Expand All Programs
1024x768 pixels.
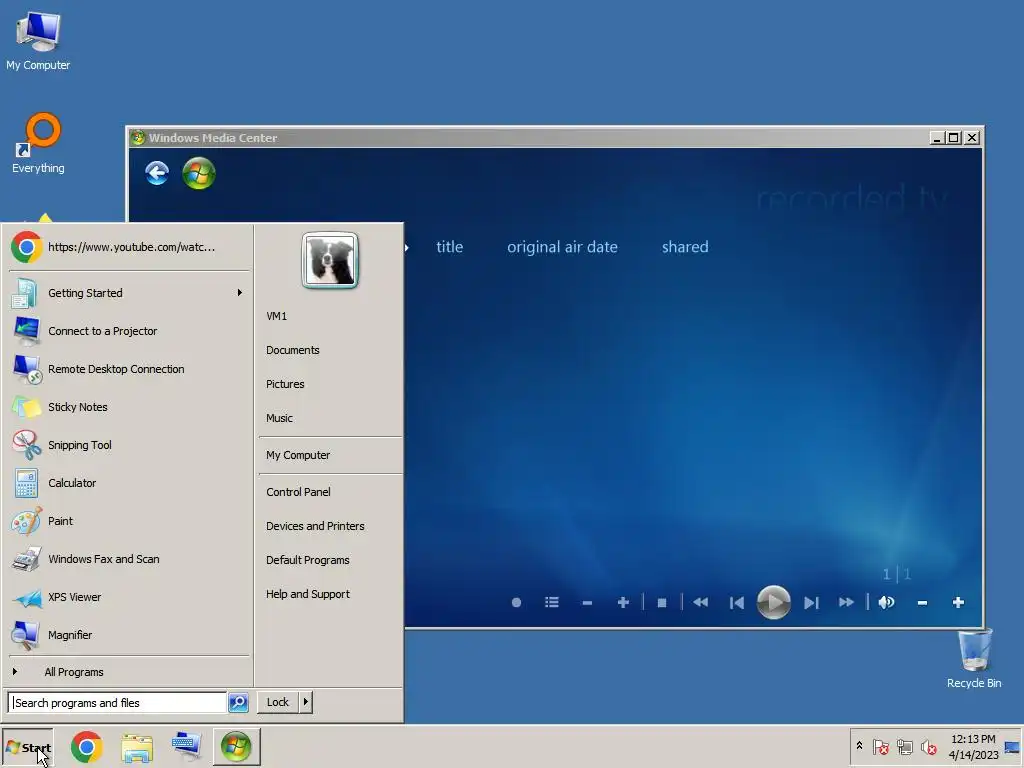(x=129, y=672)
